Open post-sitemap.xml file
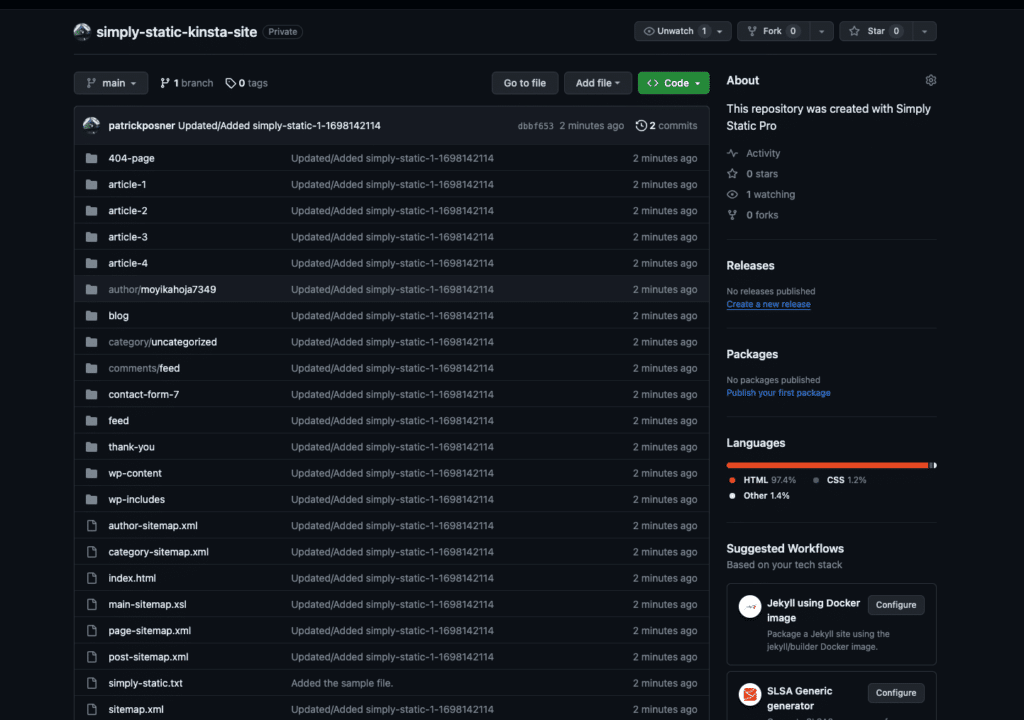 tap(148, 657)
